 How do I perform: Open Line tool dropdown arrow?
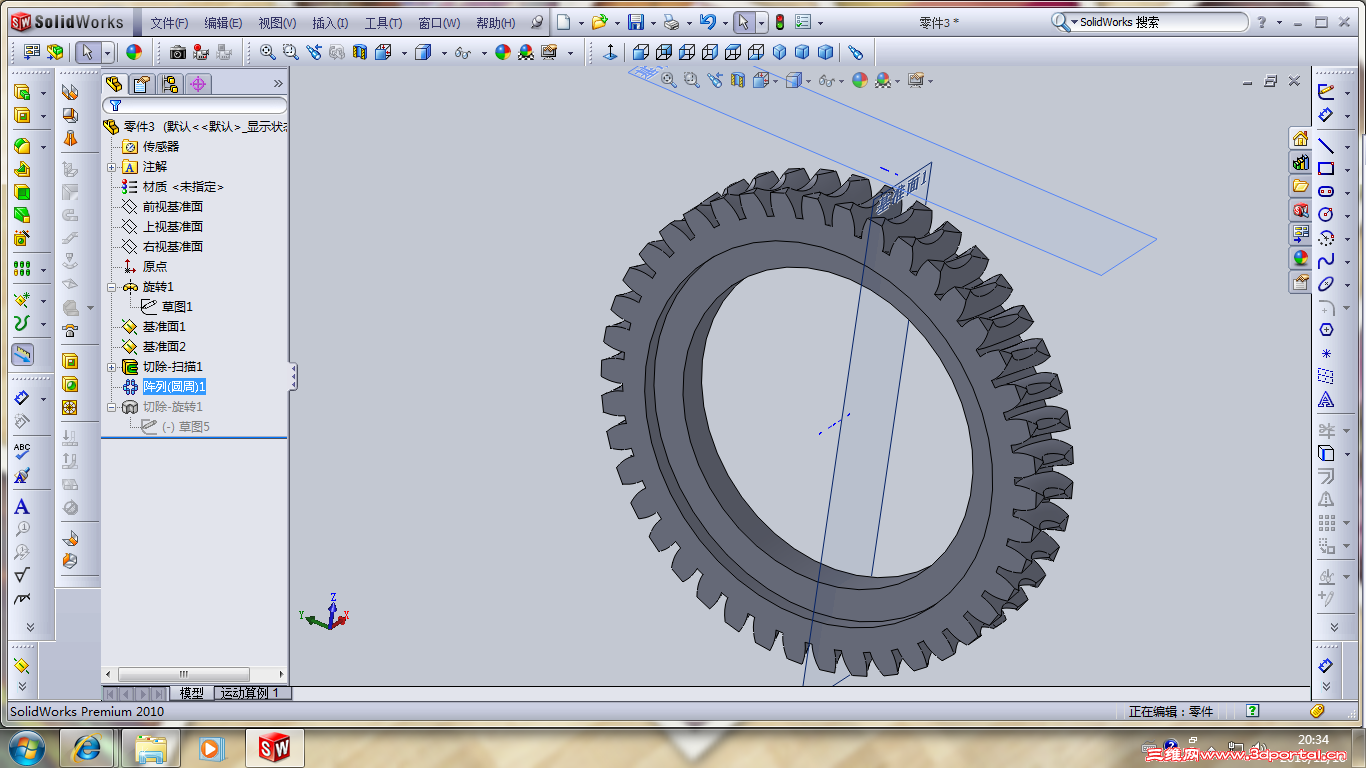[1346, 146]
